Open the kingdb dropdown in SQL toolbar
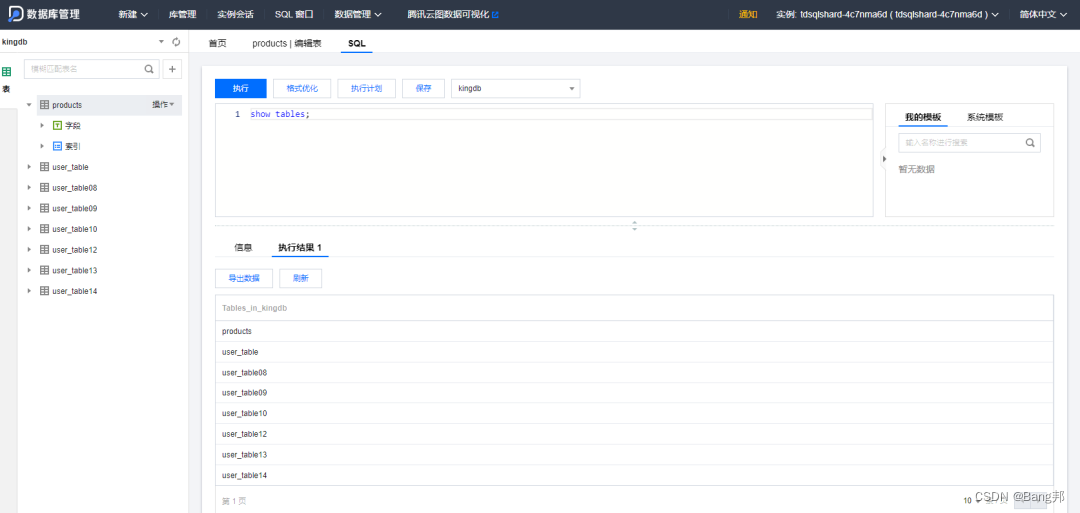1080x513 pixels. (515, 88)
